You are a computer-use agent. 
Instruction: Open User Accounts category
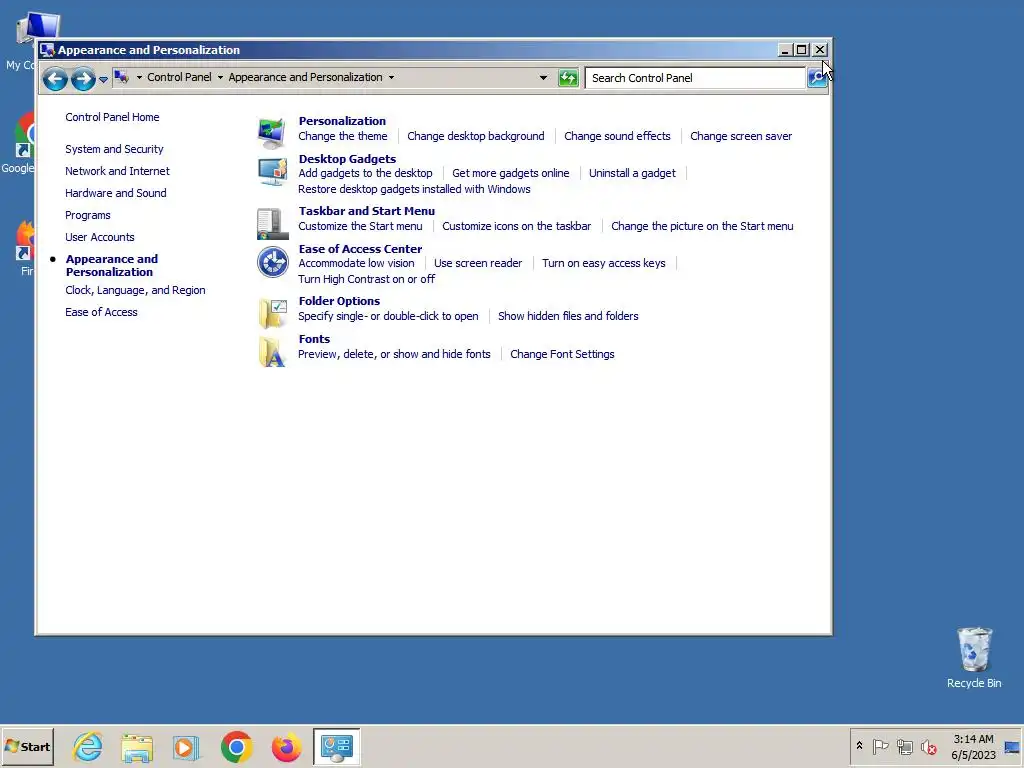click(x=100, y=237)
